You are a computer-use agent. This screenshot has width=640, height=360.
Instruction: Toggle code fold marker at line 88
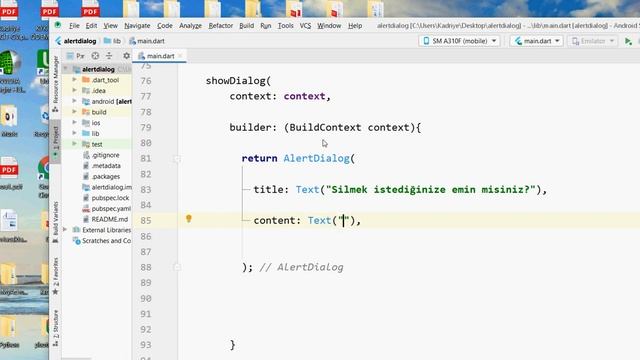177,267
